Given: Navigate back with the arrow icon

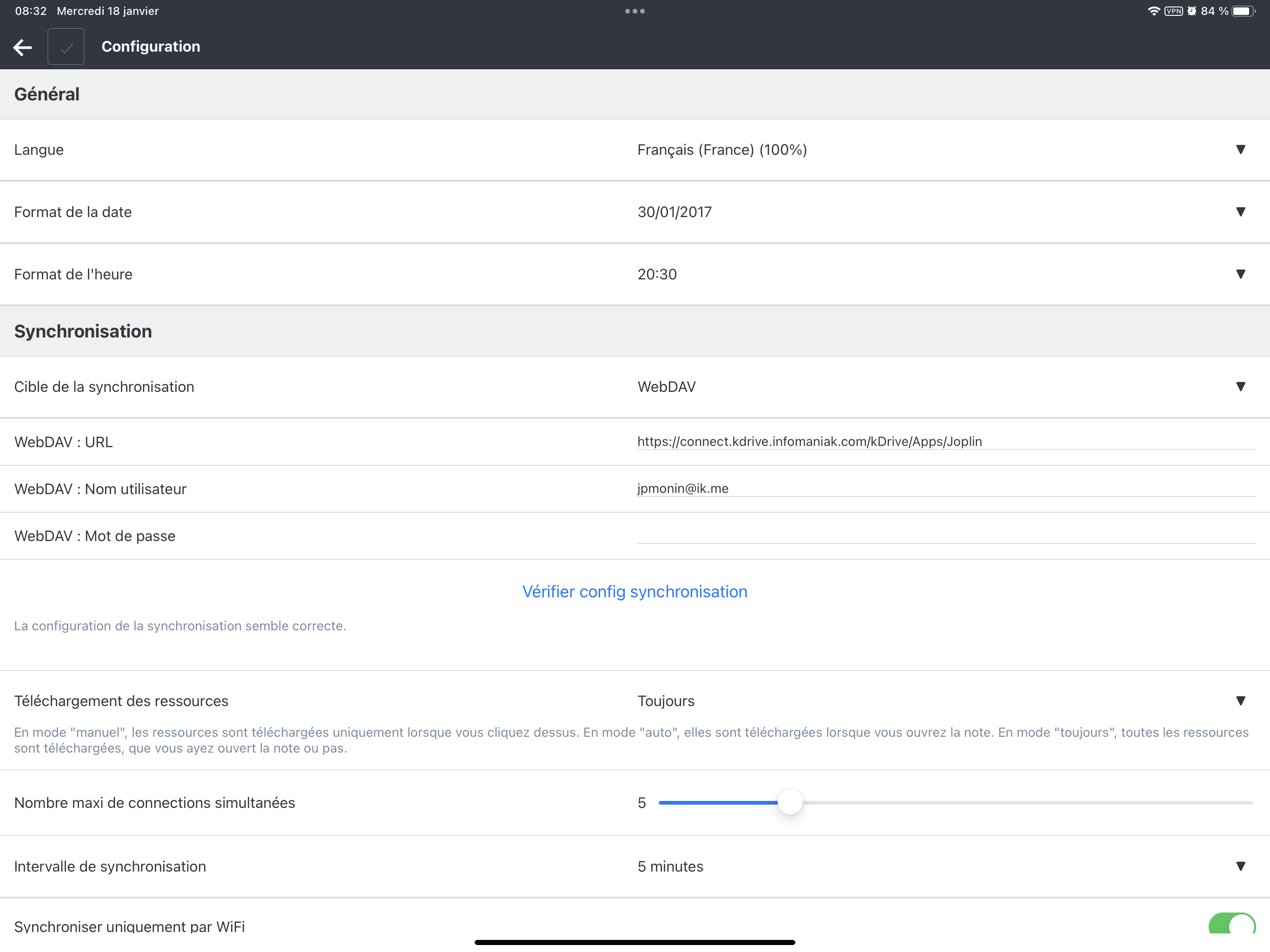Looking at the screenshot, I should click(x=22, y=47).
